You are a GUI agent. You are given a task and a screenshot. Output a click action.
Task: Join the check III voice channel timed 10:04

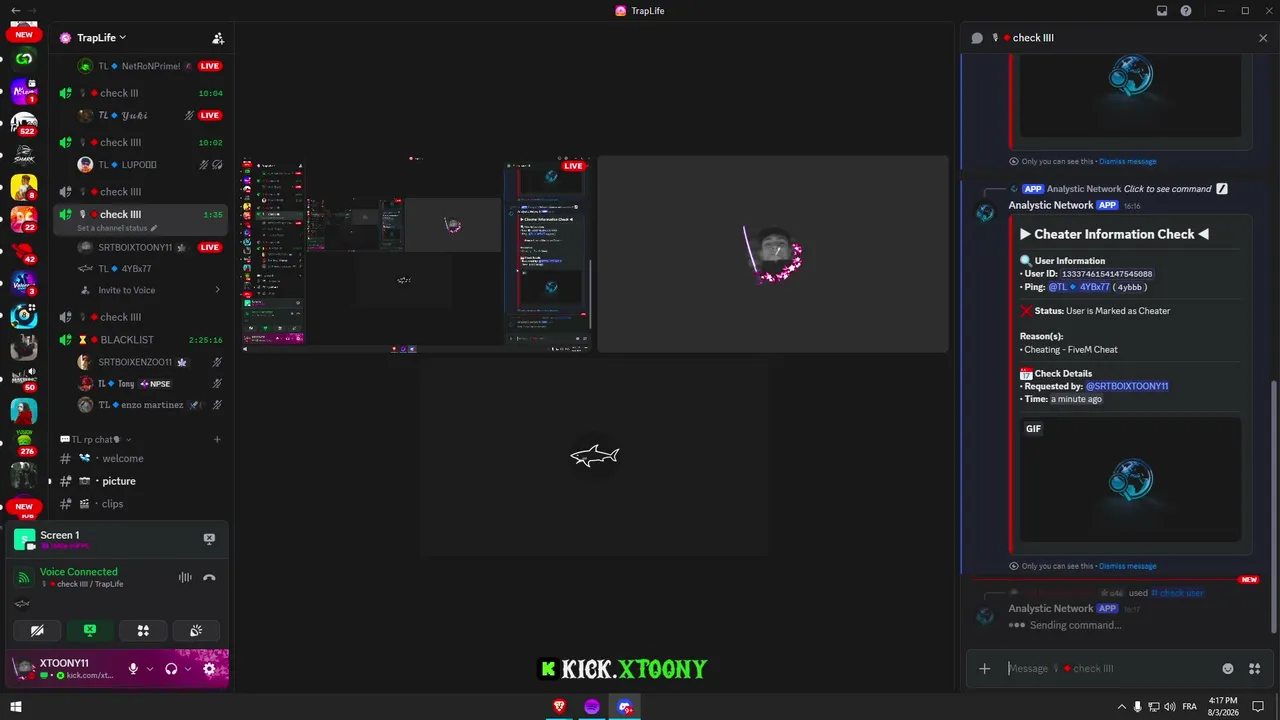[x=141, y=93]
